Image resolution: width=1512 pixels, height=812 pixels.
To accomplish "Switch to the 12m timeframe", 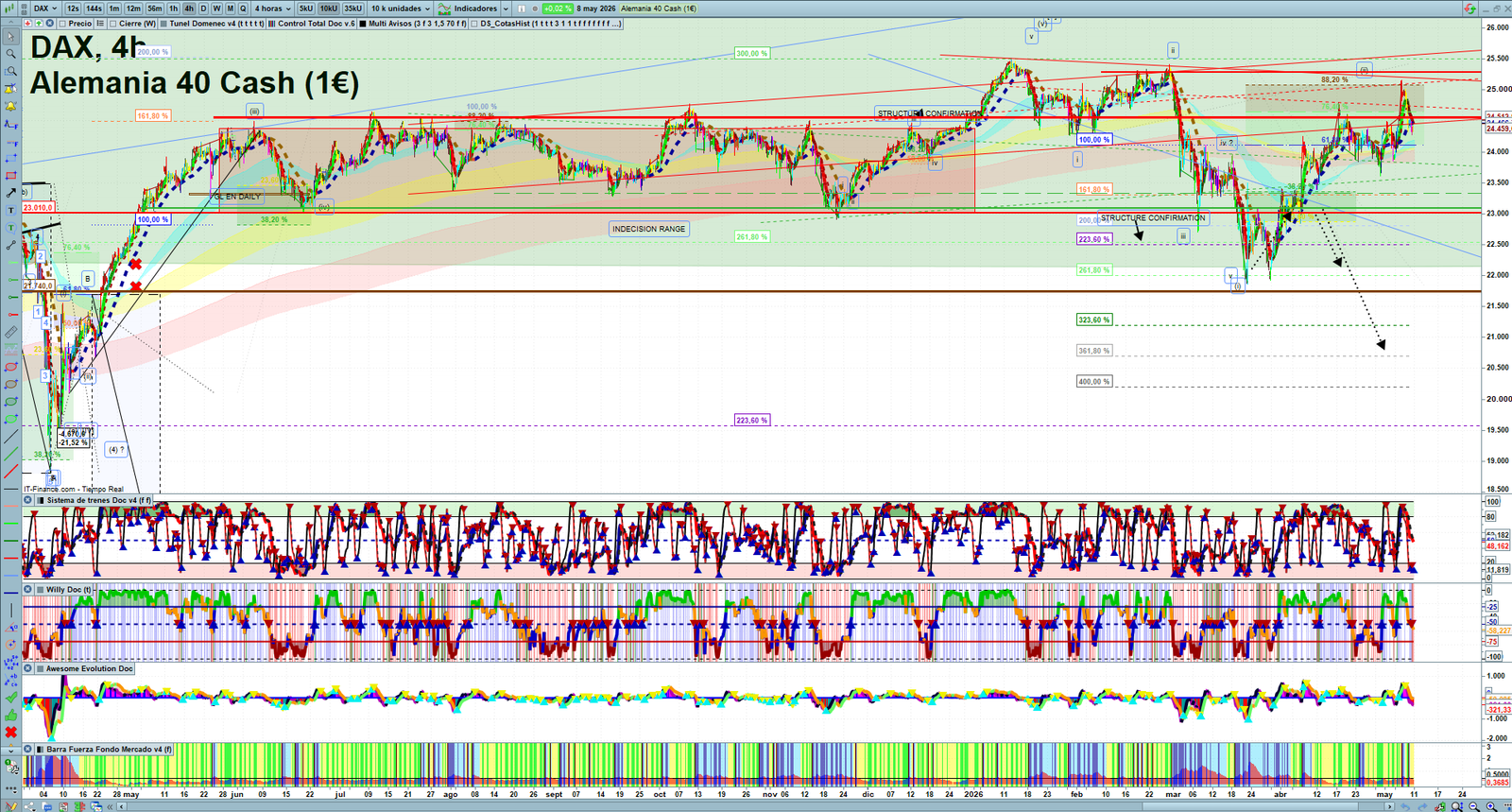I will 133,9.
